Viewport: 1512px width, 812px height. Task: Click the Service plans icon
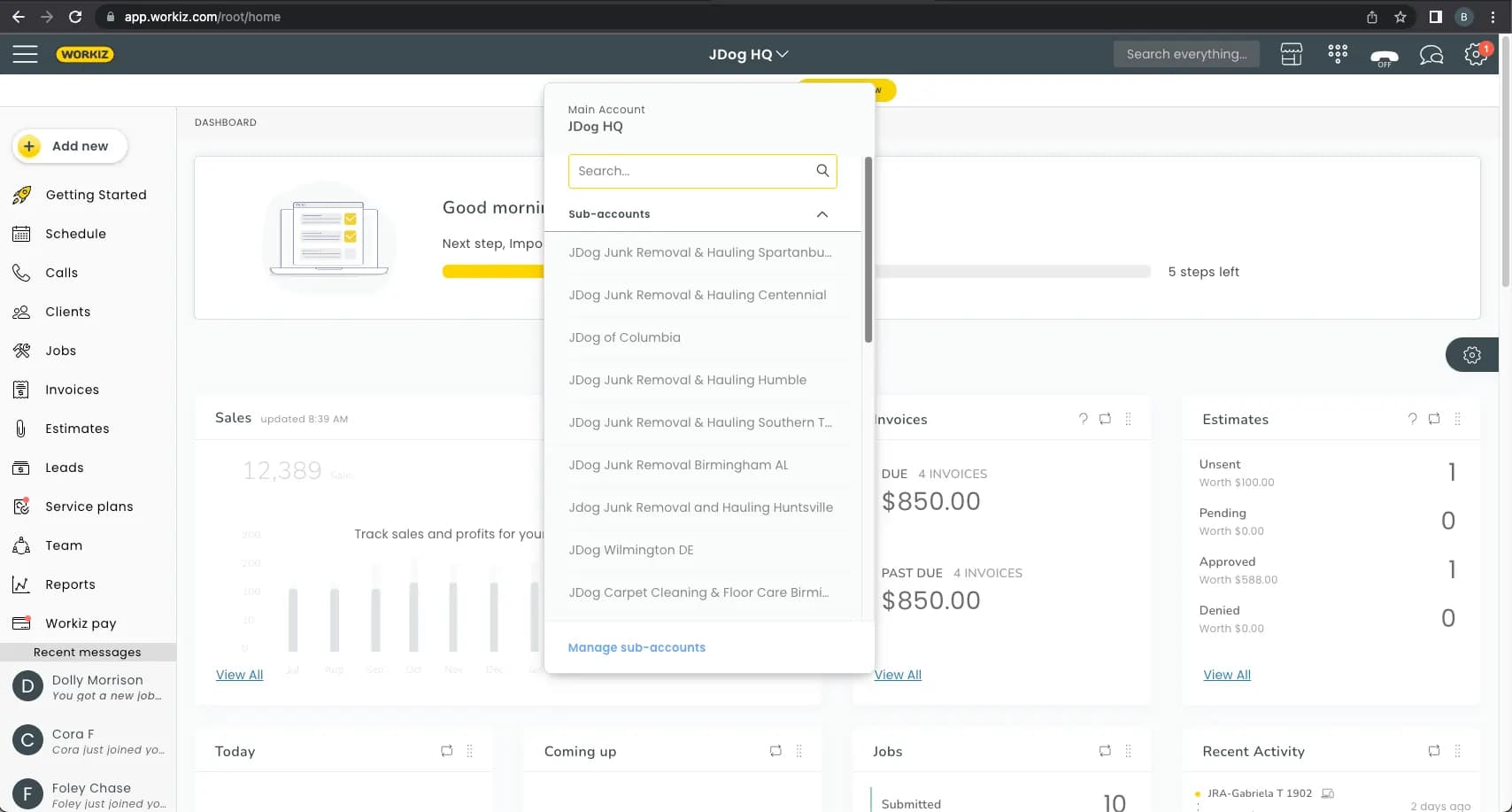coord(21,507)
